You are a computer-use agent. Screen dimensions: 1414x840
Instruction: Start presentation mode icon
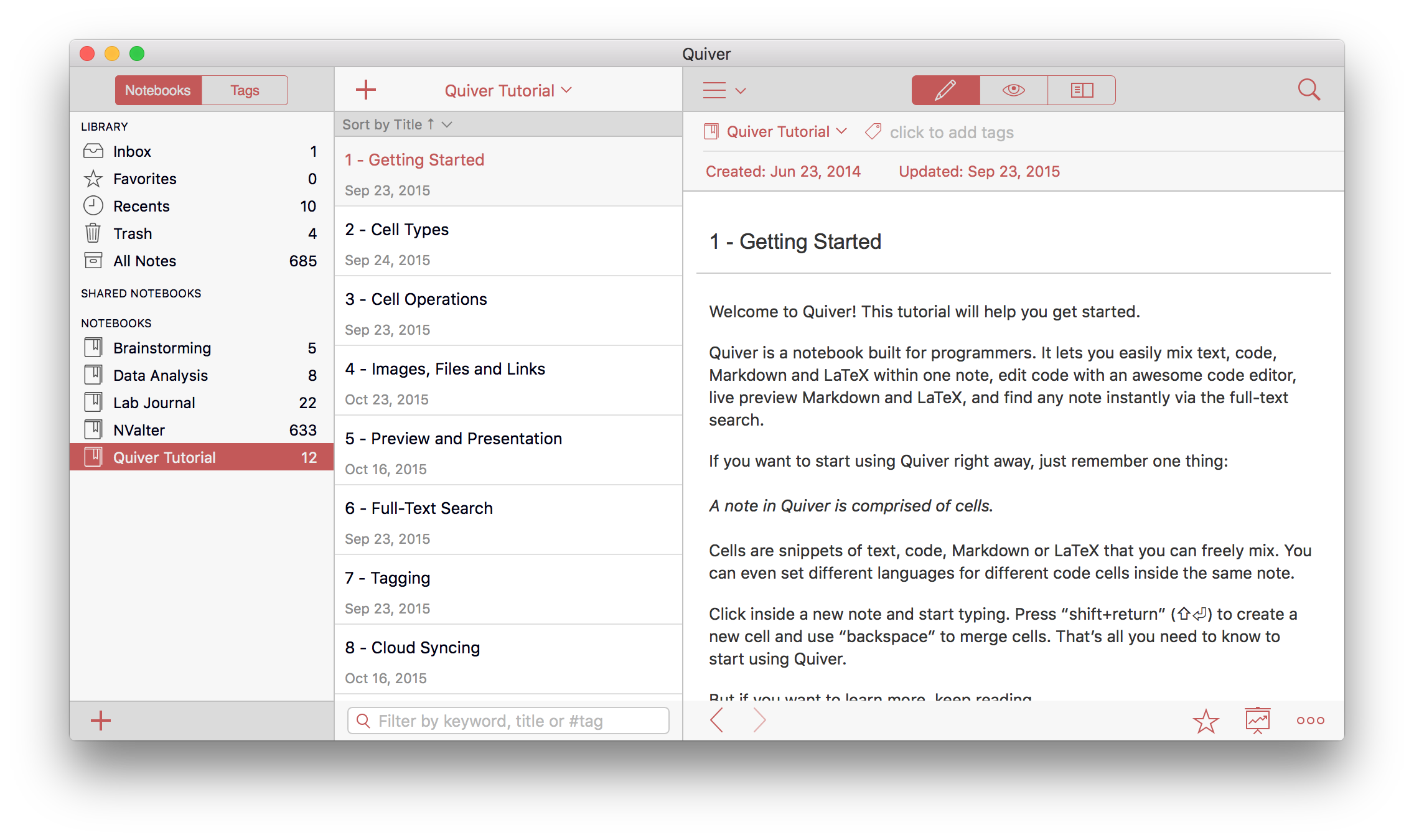click(x=1257, y=721)
